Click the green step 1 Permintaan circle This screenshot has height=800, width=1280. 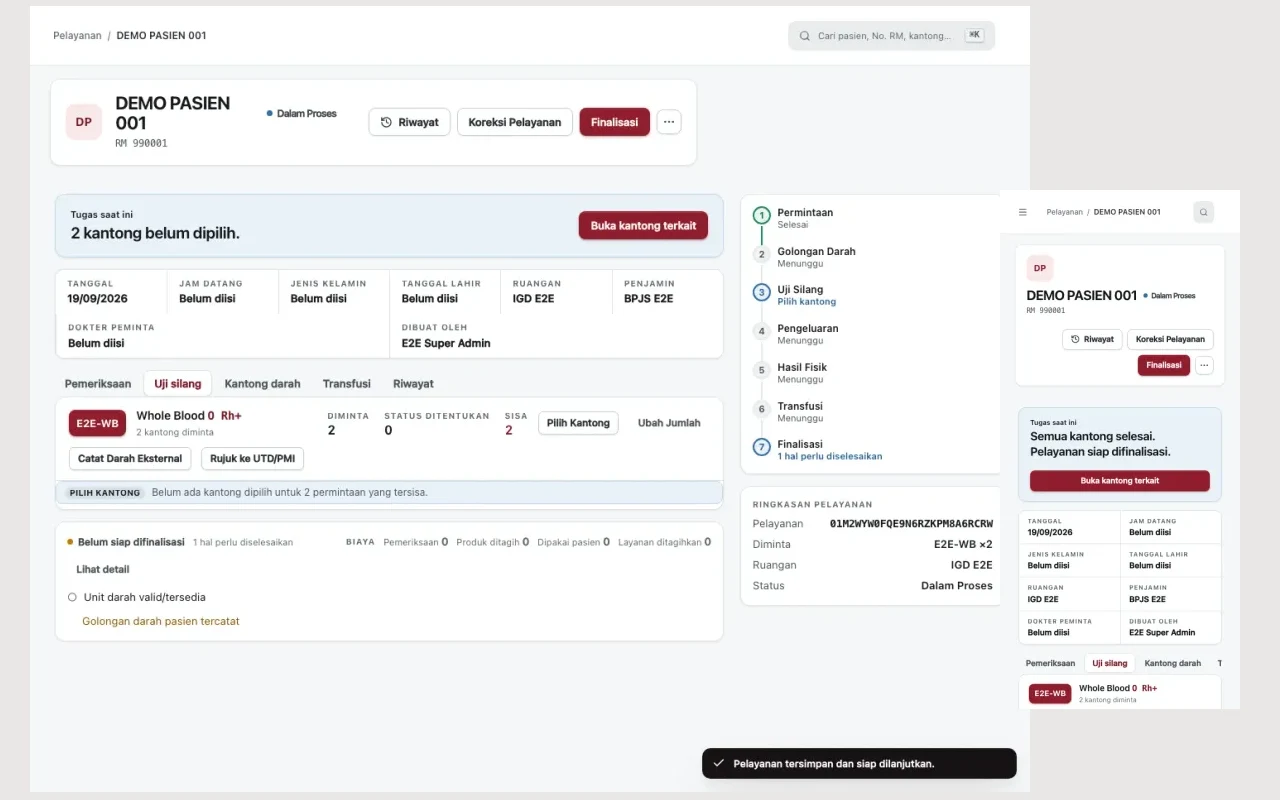761,215
